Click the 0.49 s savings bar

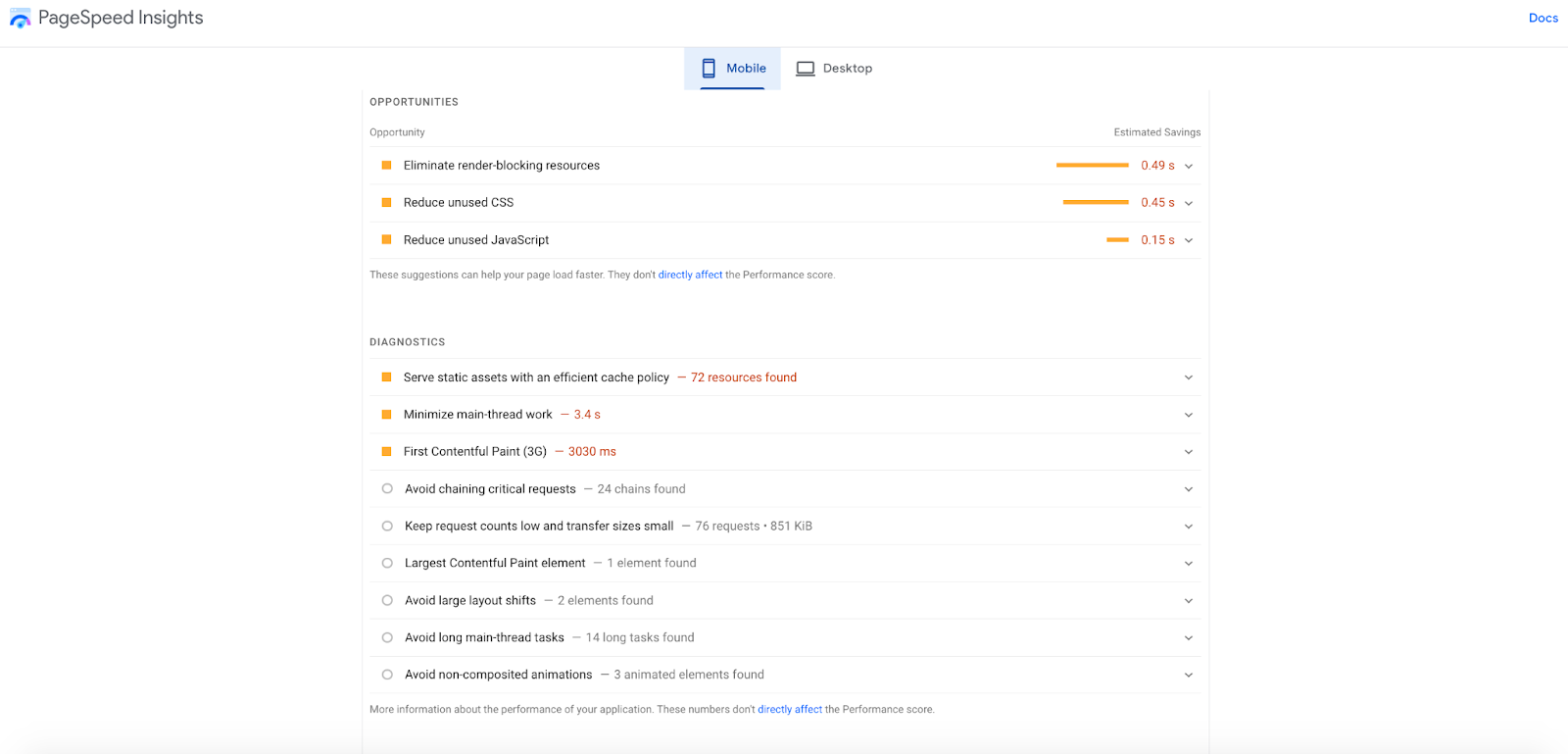click(1092, 166)
